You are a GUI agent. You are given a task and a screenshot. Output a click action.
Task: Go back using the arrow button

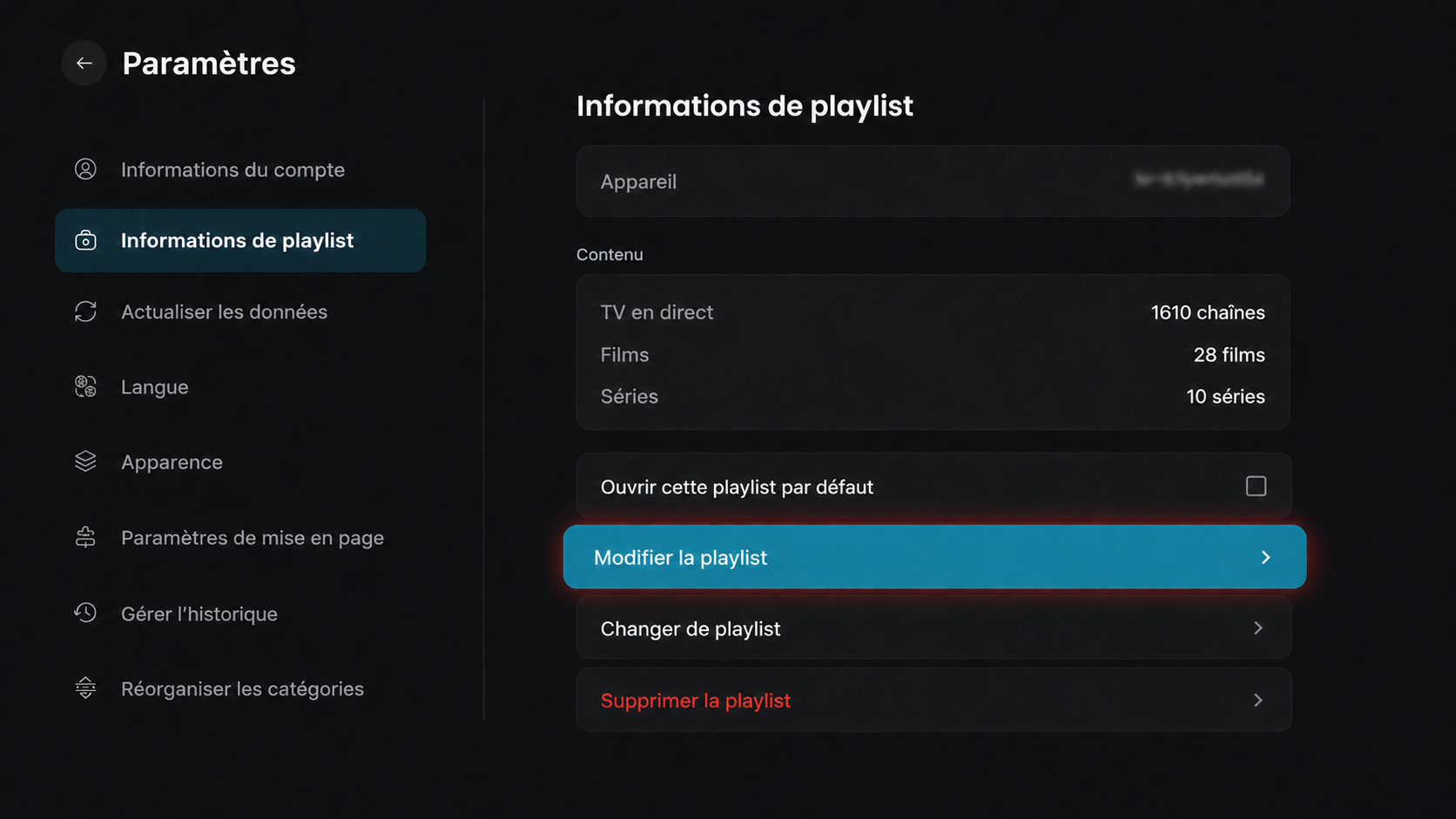point(84,63)
